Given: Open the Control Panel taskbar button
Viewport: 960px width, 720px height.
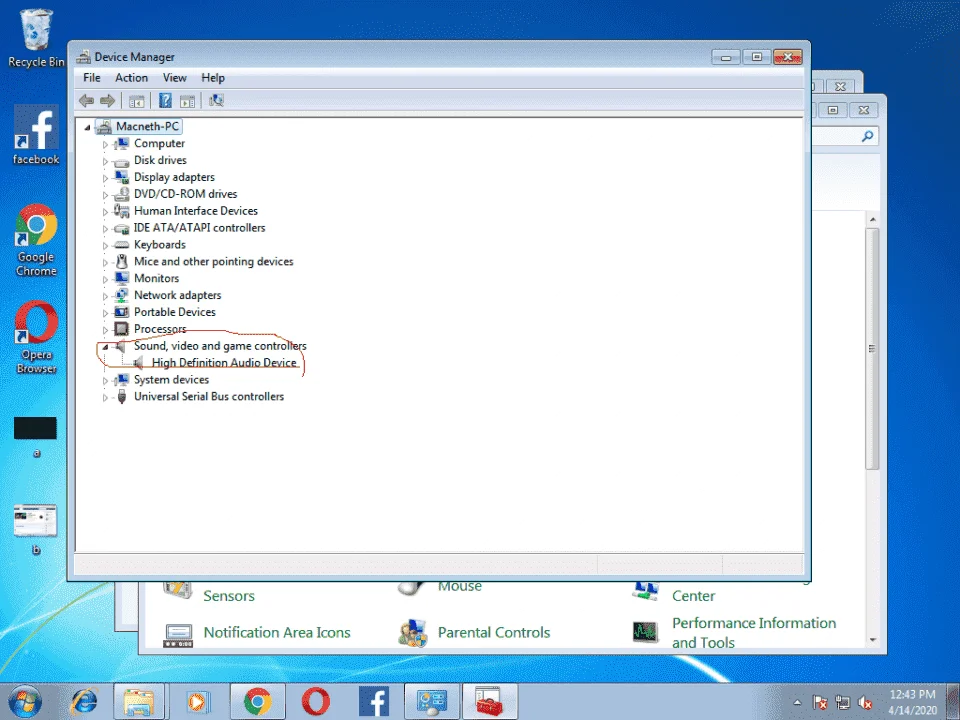Looking at the screenshot, I should click(432, 702).
